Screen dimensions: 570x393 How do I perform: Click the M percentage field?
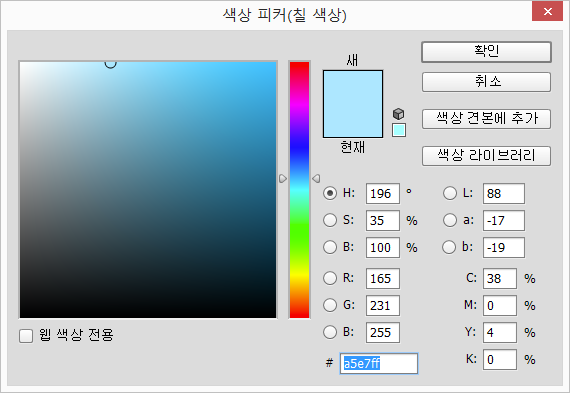[x=500, y=305]
